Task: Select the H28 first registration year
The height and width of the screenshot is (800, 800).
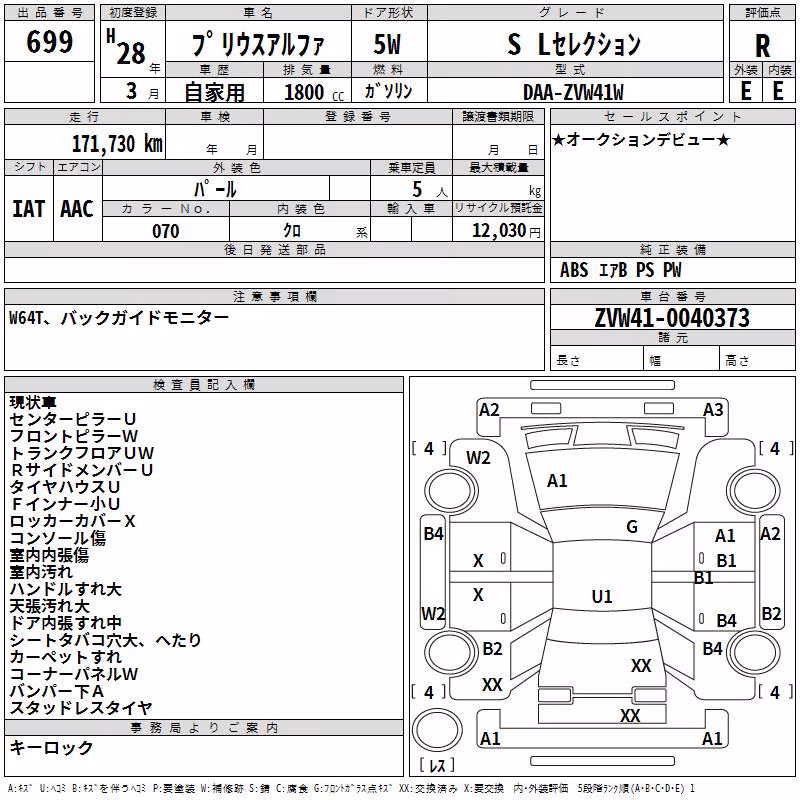Action: point(127,48)
